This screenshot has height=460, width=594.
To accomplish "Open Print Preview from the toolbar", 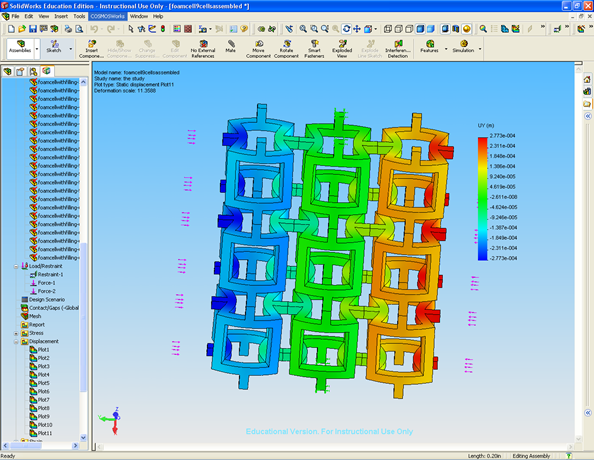I will point(79,29).
